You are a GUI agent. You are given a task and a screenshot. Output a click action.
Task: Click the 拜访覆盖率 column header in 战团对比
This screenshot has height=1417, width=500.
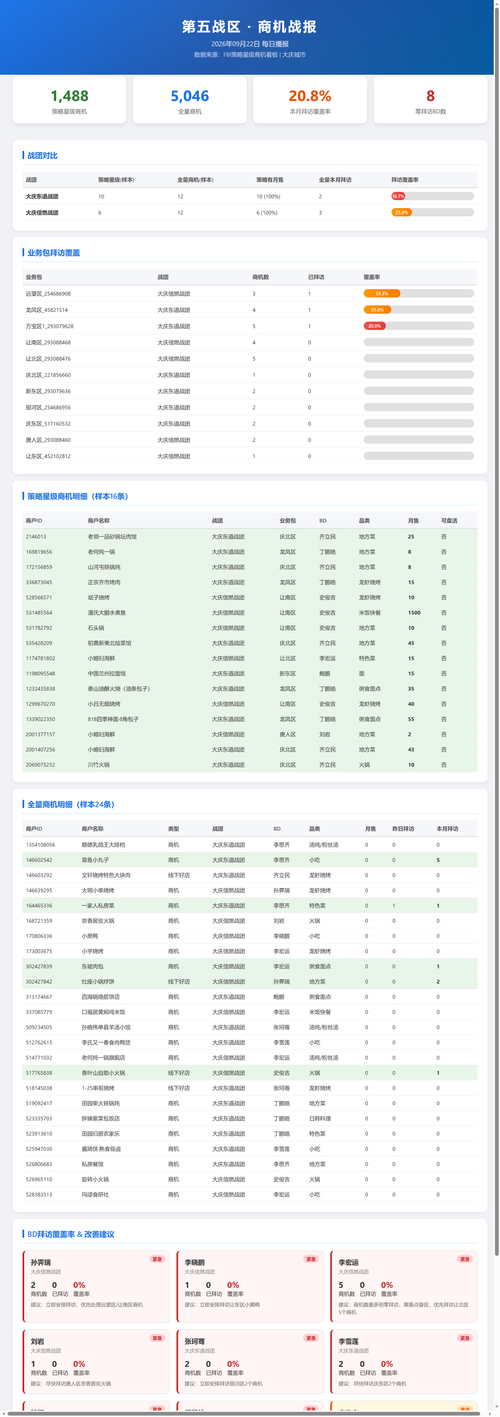pos(406,179)
